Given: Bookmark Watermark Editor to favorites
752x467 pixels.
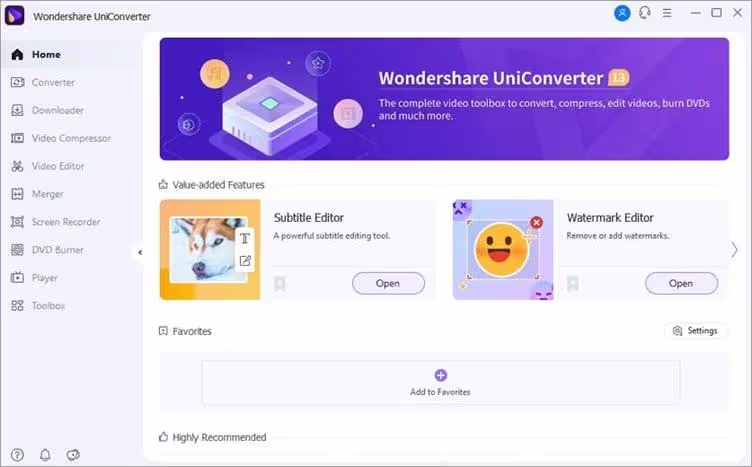Looking at the screenshot, I should point(572,284).
